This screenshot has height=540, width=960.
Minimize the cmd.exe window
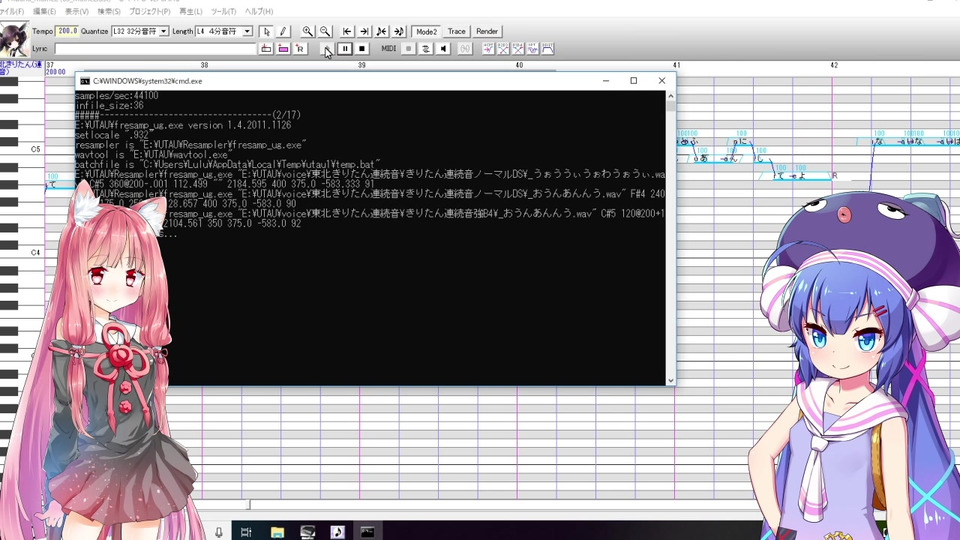point(606,81)
